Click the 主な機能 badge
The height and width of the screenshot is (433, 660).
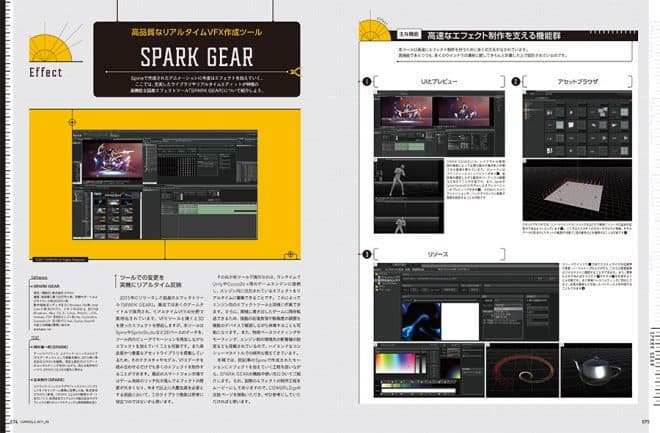[x=409, y=35]
